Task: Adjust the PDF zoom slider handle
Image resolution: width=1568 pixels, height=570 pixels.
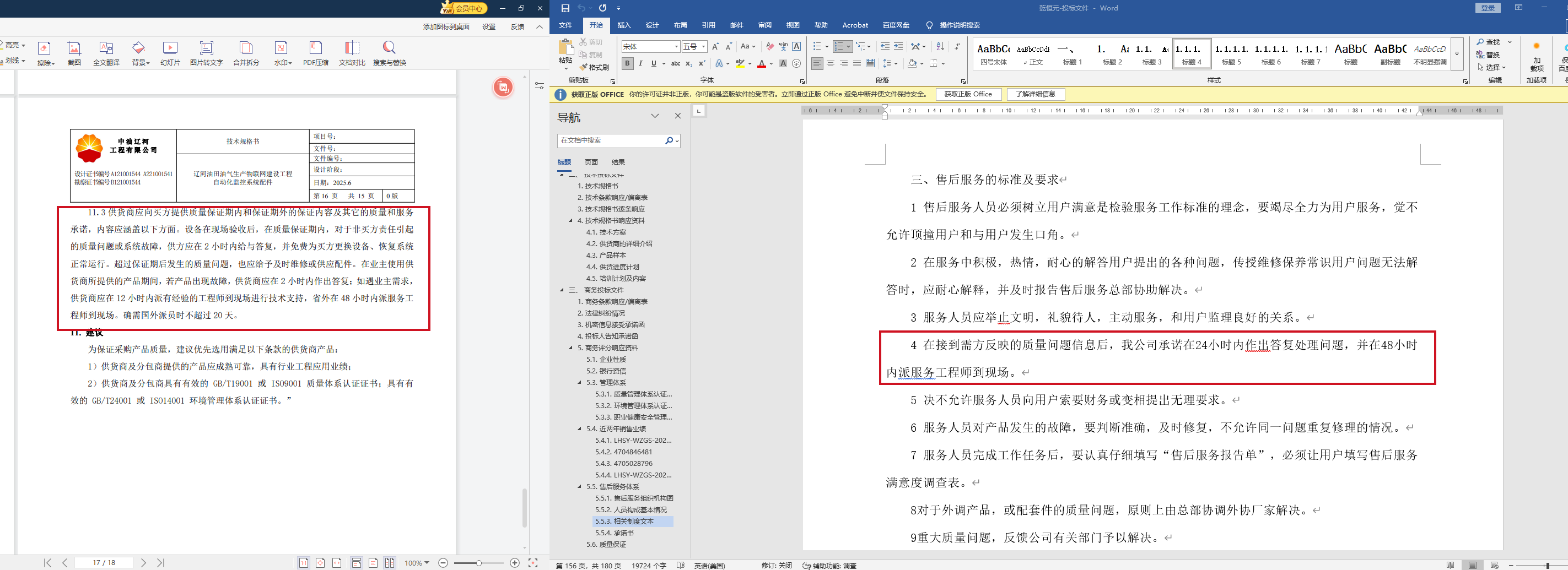Action: click(x=479, y=563)
